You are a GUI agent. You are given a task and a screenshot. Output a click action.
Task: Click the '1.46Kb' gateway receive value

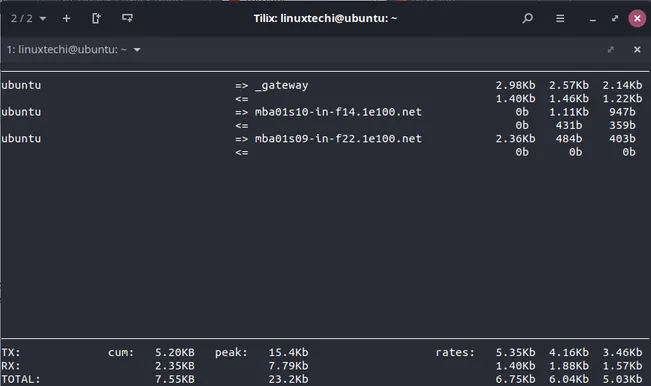[569, 99]
